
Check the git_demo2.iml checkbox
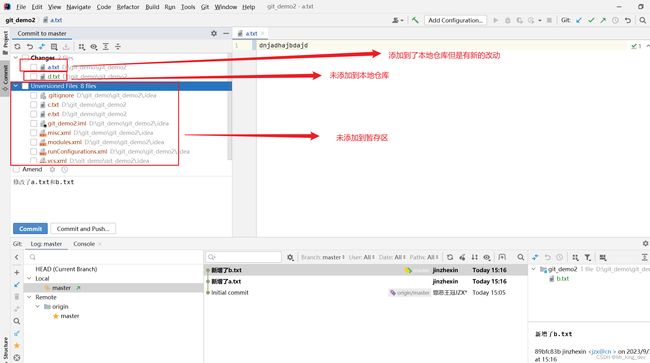click(34, 123)
